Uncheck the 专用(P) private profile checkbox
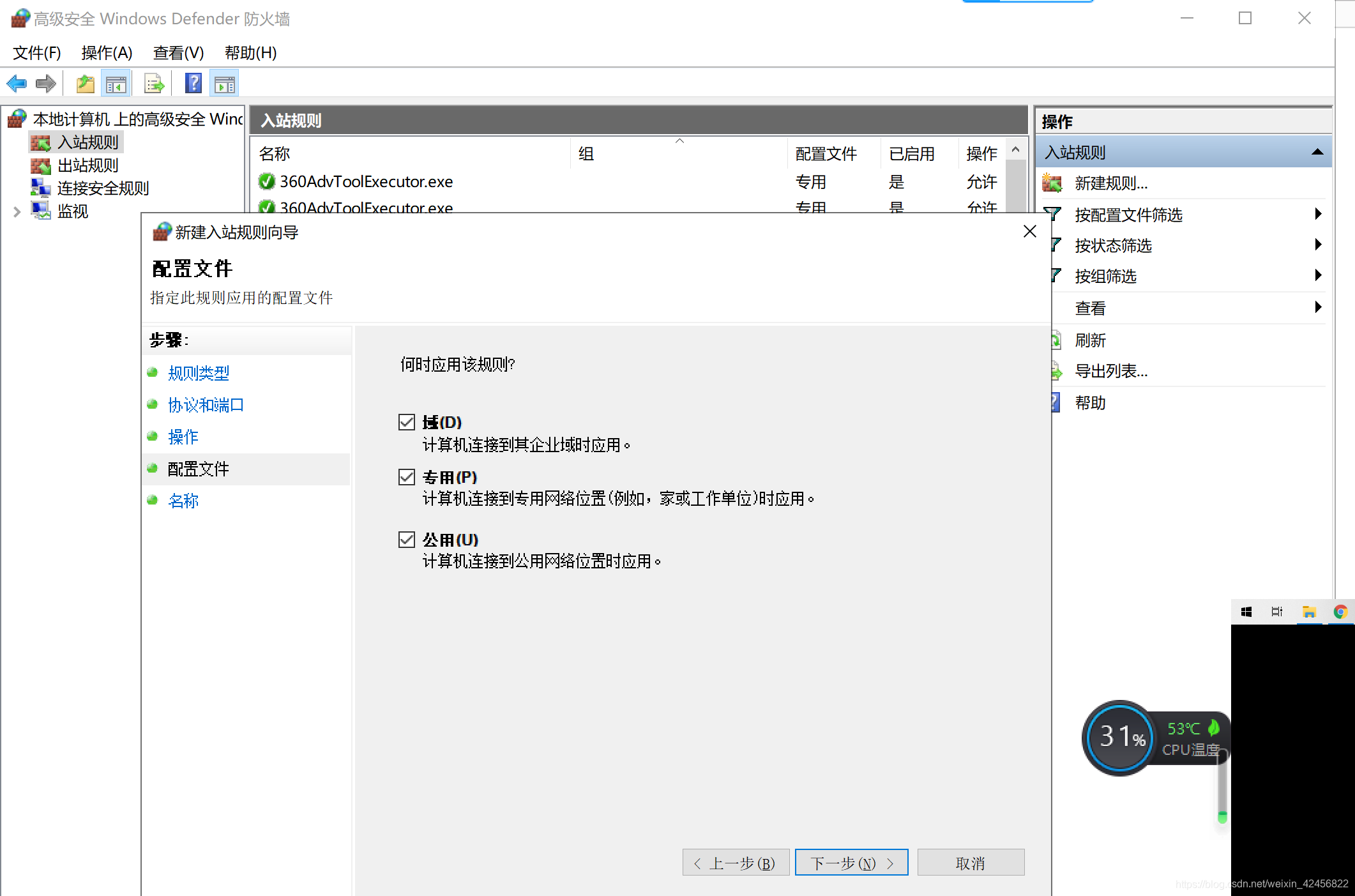 point(407,477)
